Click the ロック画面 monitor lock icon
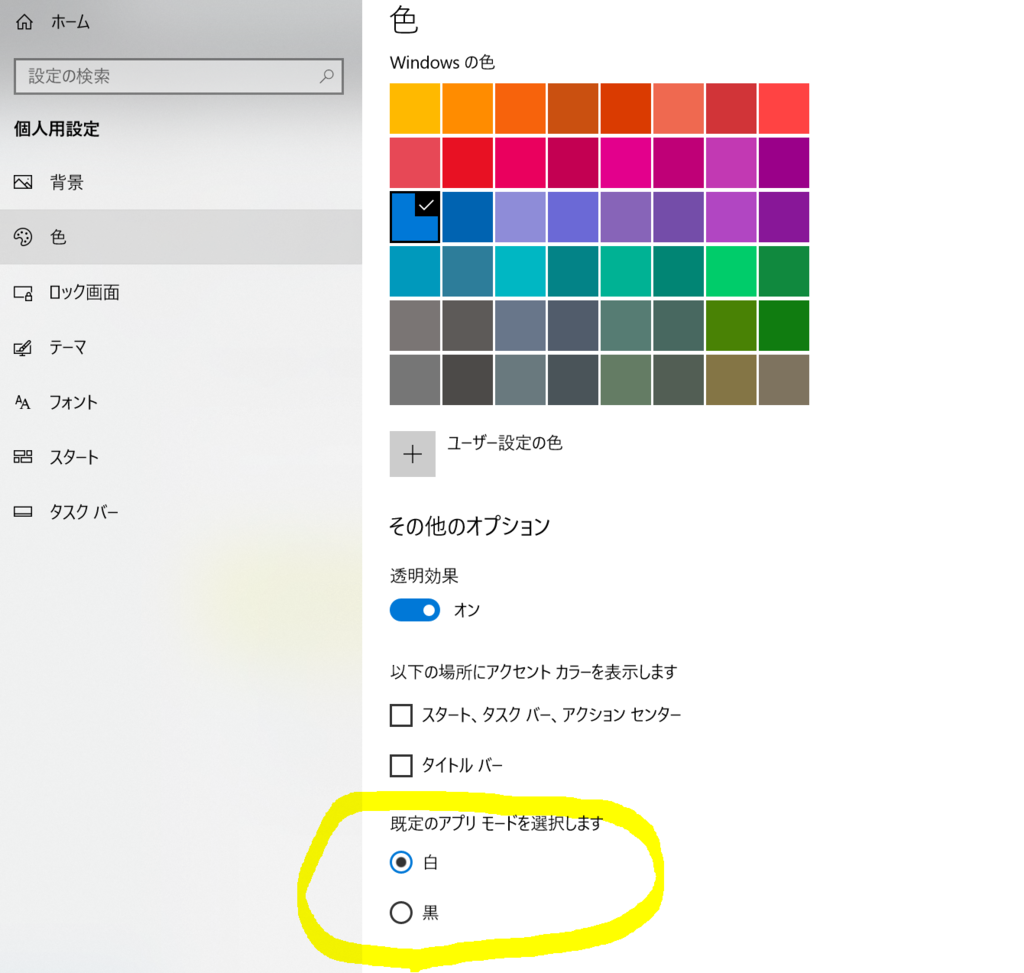Image resolution: width=1024 pixels, height=973 pixels. pyautogui.click(x=23, y=293)
